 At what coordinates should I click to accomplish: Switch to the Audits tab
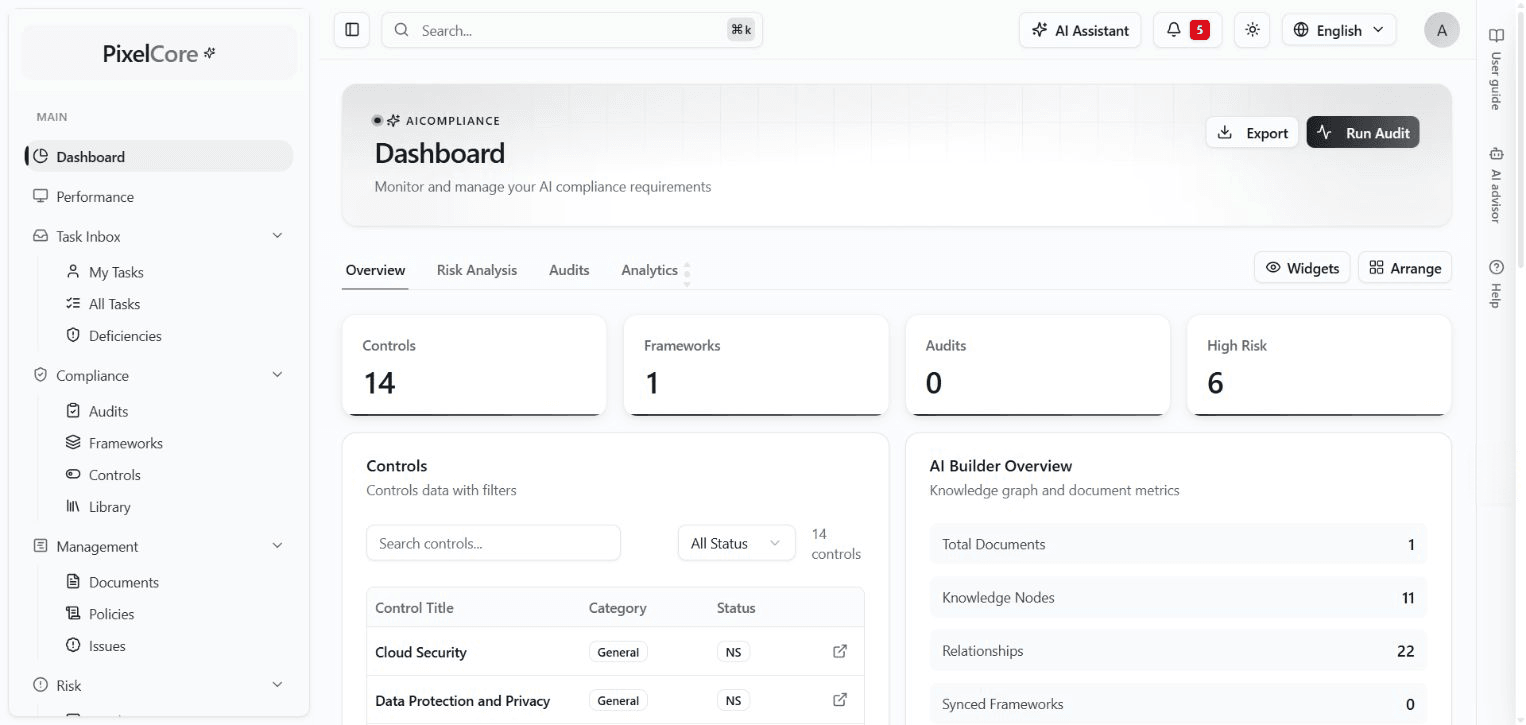point(569,270)
